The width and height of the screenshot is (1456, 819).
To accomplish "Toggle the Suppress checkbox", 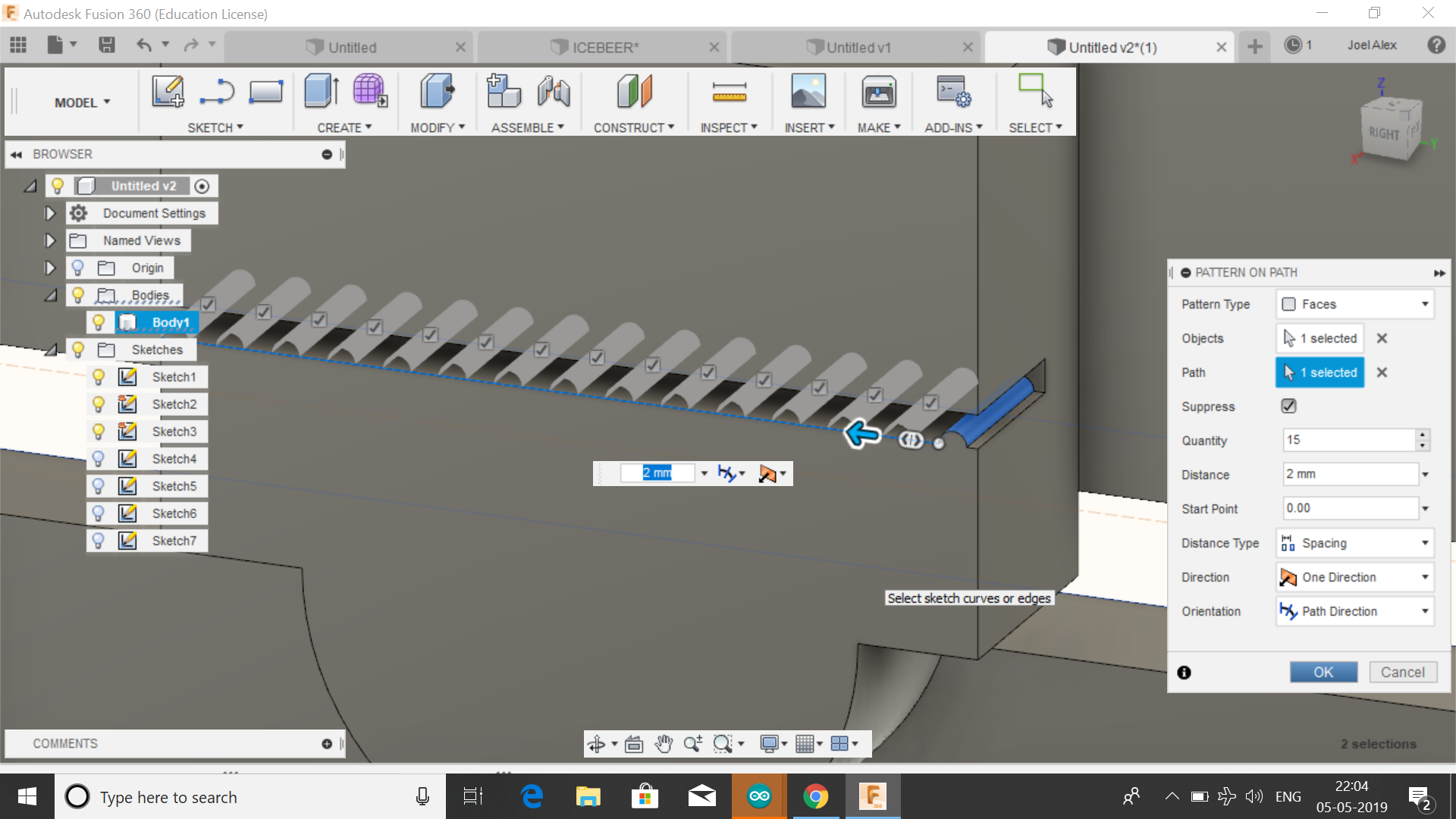I will click(1288, 406).
